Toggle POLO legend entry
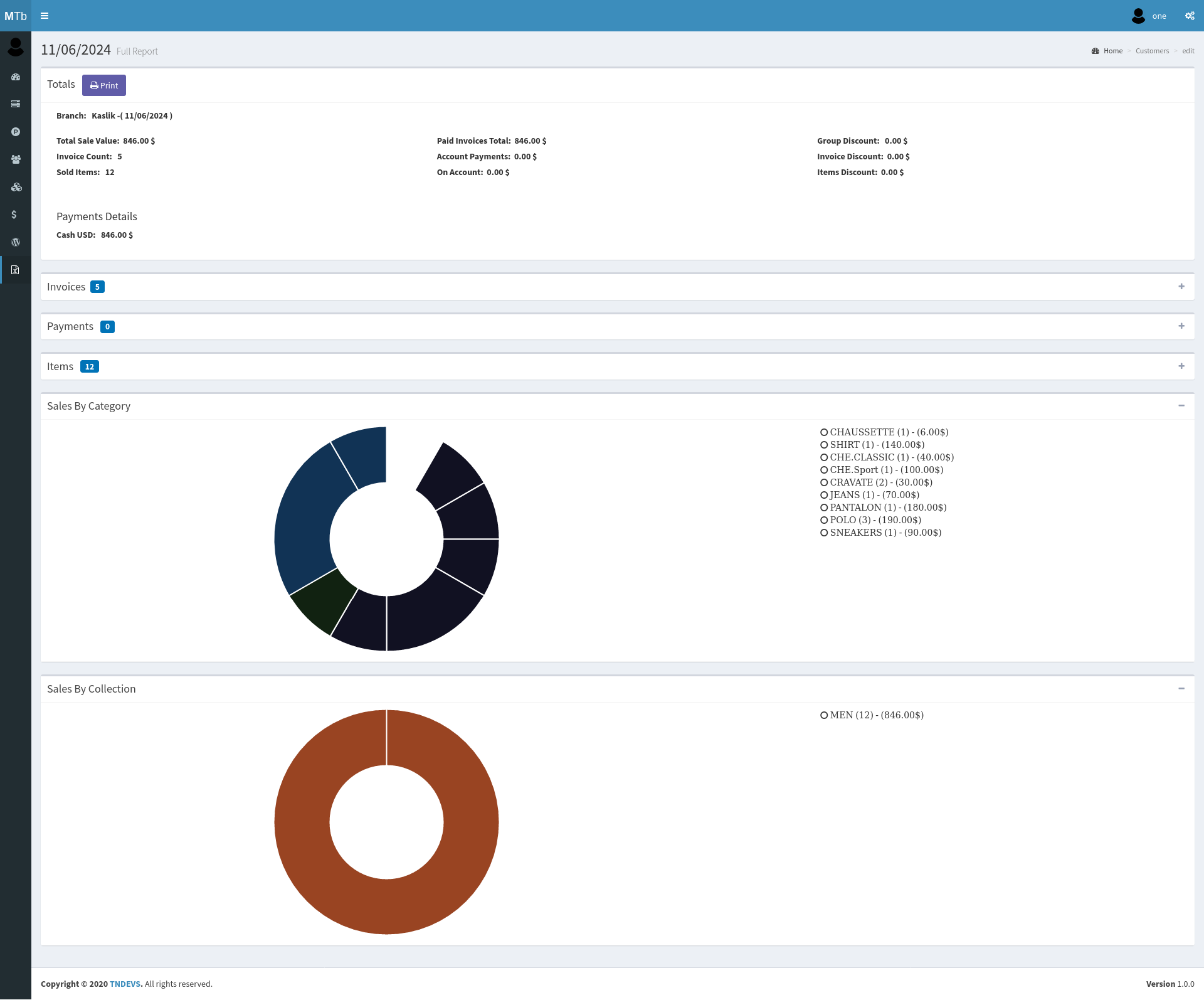This screenshot has height=1000, width=1204. (870, 520)
